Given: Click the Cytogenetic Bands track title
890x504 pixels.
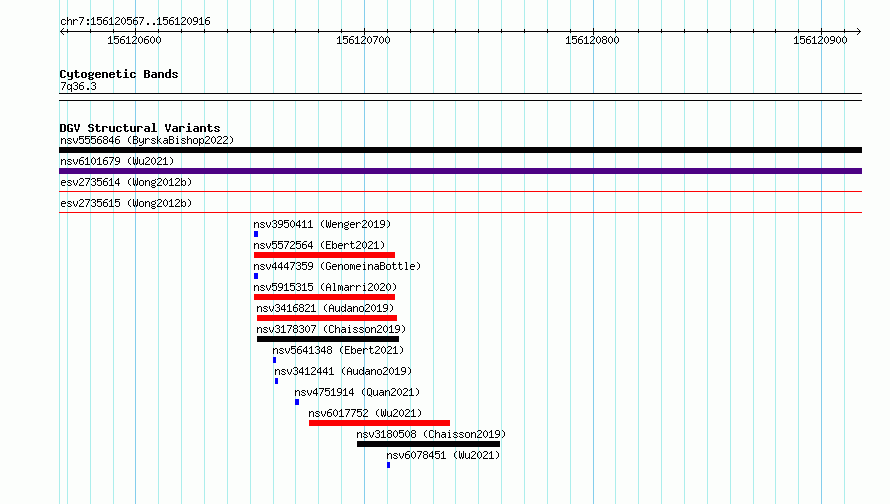Looking at the screenshot, I should click(119, 74).
